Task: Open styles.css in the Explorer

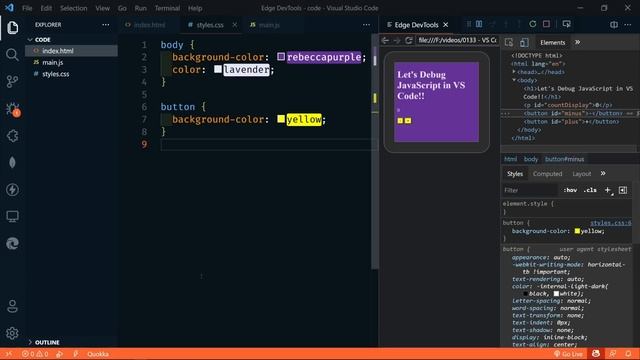Action: [x=72, y=74]
